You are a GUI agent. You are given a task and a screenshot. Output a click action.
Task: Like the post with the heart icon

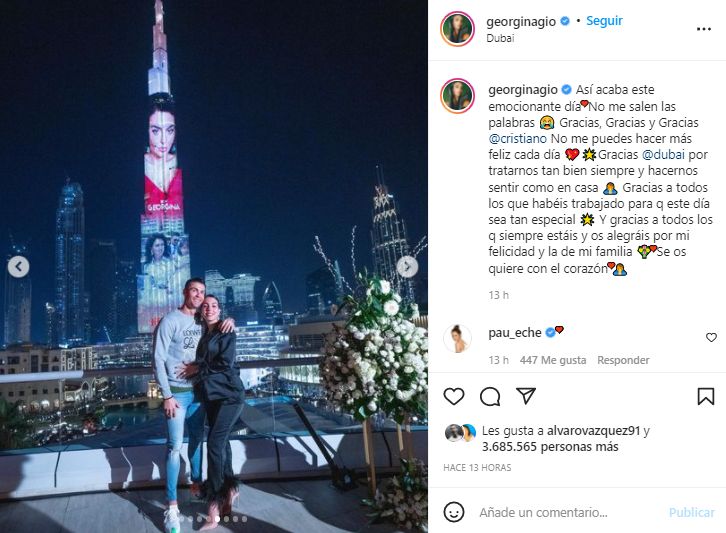click(454, 396)
